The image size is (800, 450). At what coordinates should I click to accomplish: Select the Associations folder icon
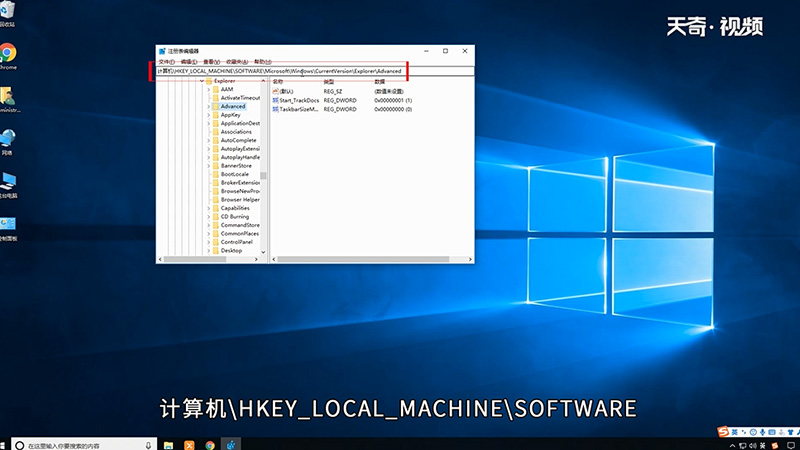tap(216, 132)
